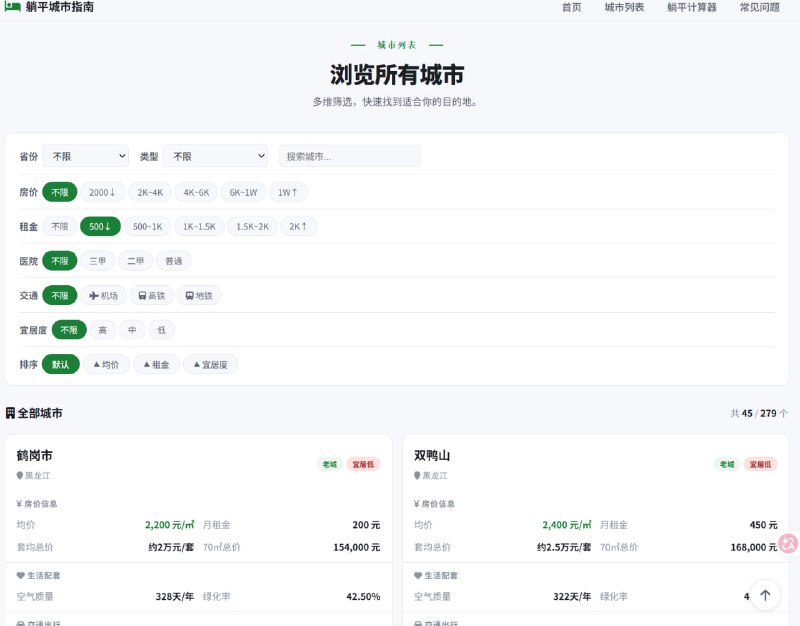800x626 pixels.
Task: Click the location pin icon under 鹤岗市
Action: [20, 475]
